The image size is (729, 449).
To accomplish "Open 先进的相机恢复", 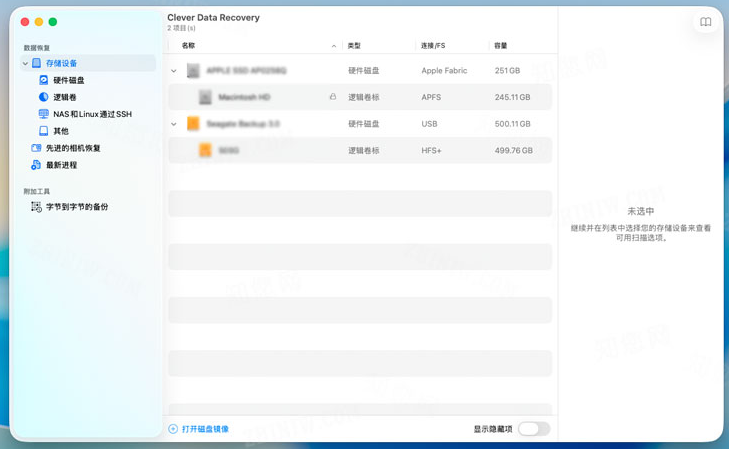I will [x=72, y=148].
